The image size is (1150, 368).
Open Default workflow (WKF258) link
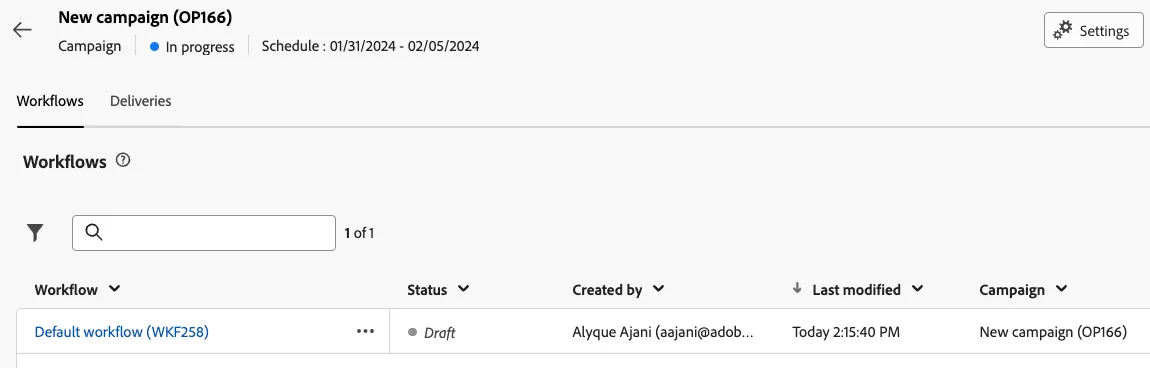(x=122, y=332)
